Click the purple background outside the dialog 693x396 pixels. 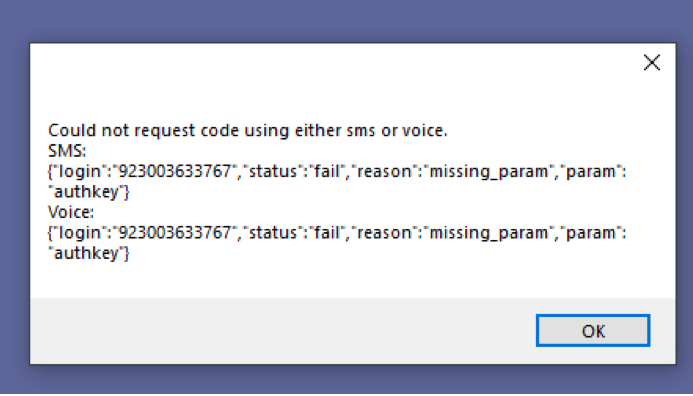346,20
